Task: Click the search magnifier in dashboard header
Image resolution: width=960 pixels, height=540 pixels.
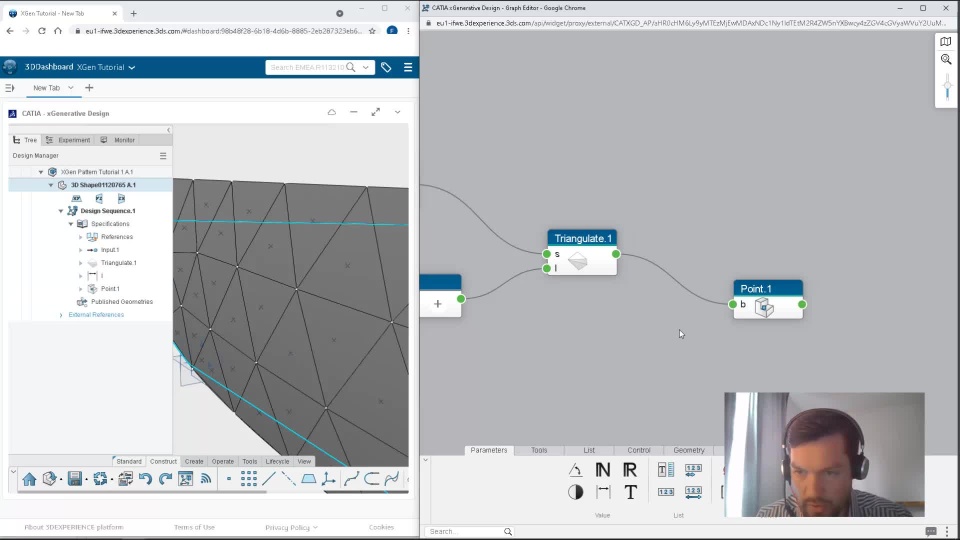Action: point(350,67)
